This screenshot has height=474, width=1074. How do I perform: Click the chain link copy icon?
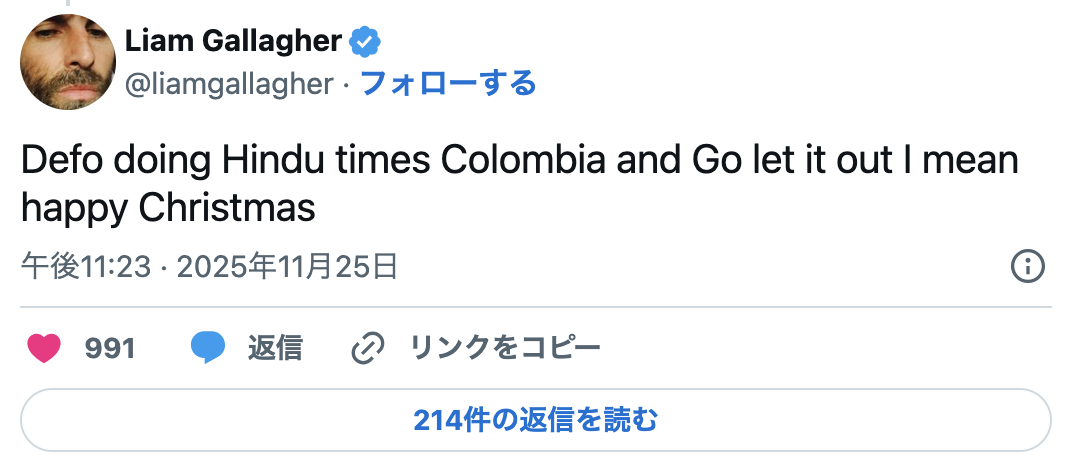click(368, 348)
